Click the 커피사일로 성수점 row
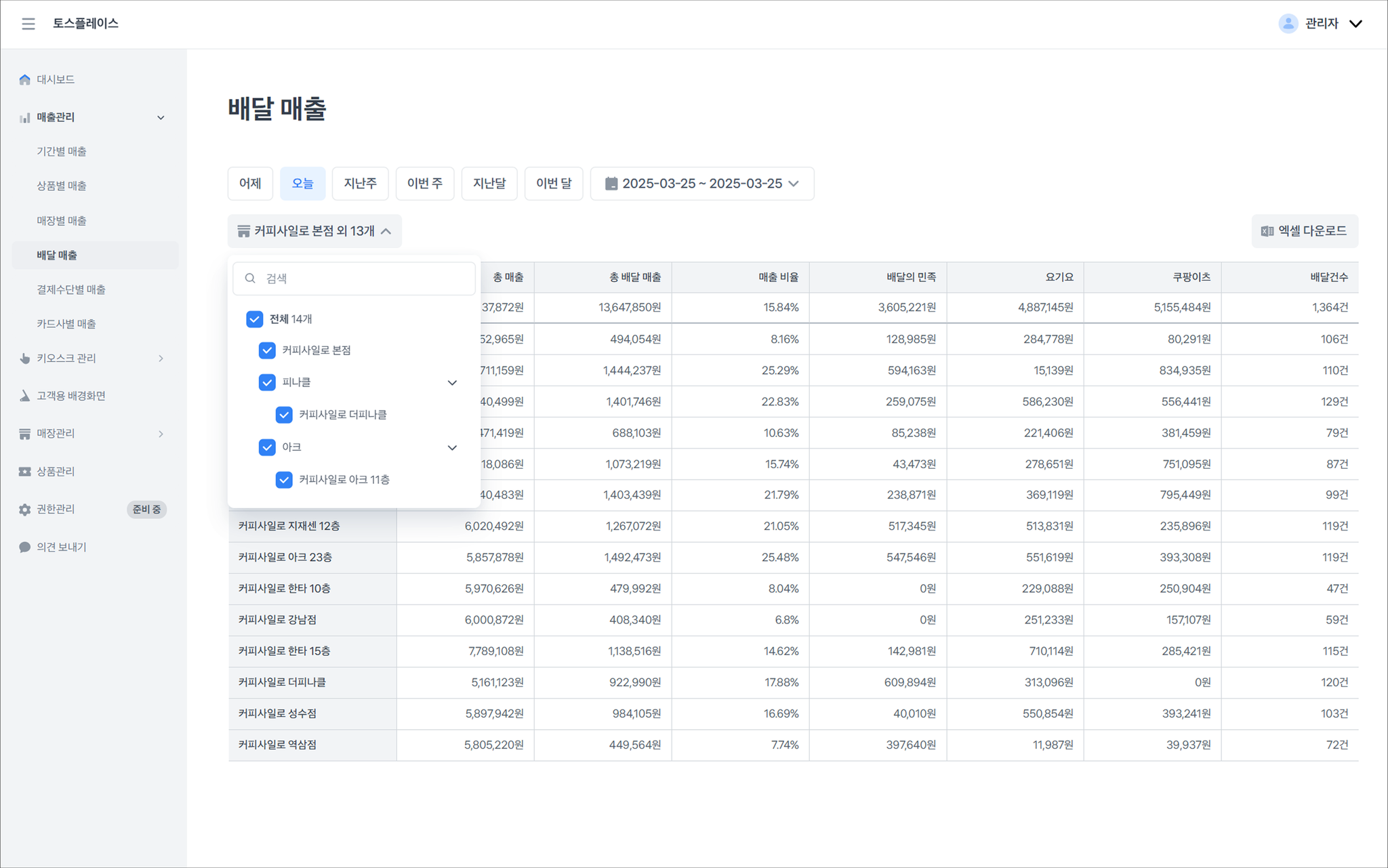Viewport: 1388px width, 868px height. pyautogui.click(x=793, y=714)
